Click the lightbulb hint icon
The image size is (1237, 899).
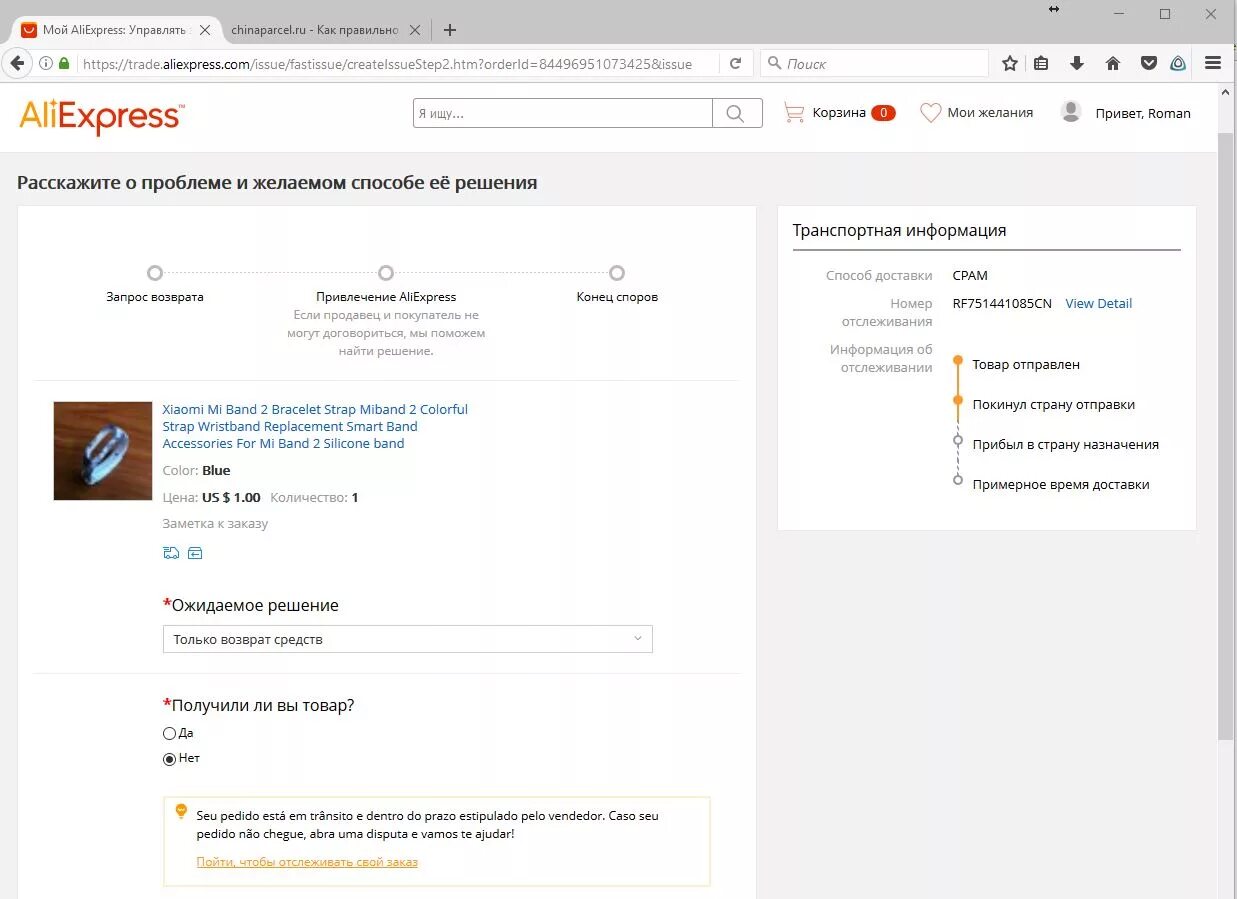181,811
